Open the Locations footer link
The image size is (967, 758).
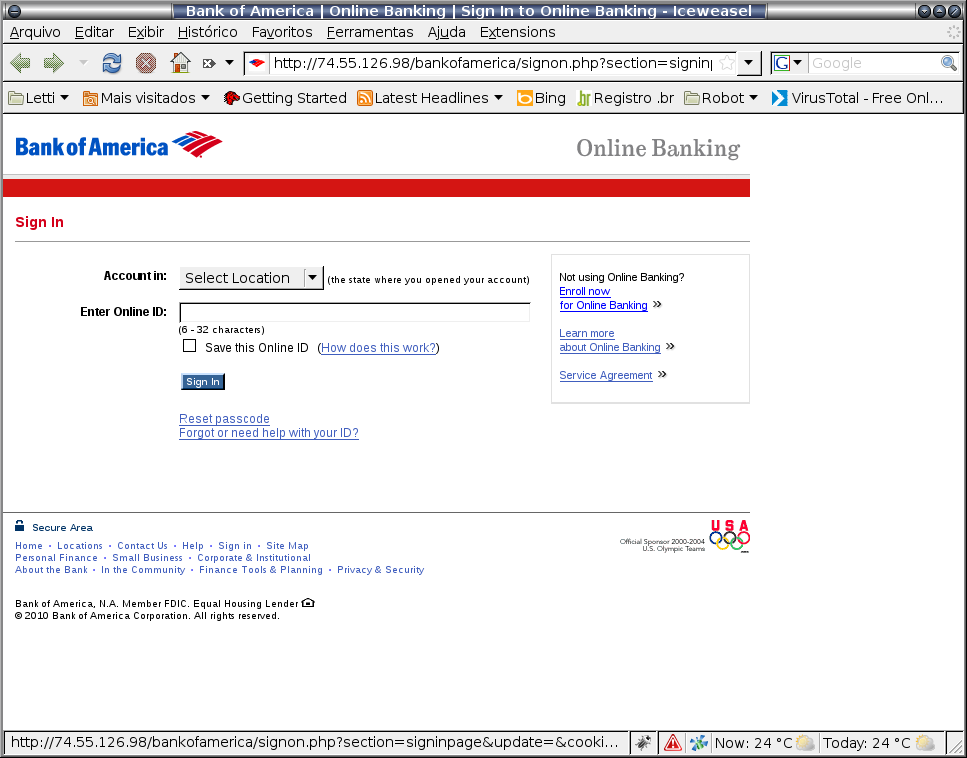pos(80,546)
